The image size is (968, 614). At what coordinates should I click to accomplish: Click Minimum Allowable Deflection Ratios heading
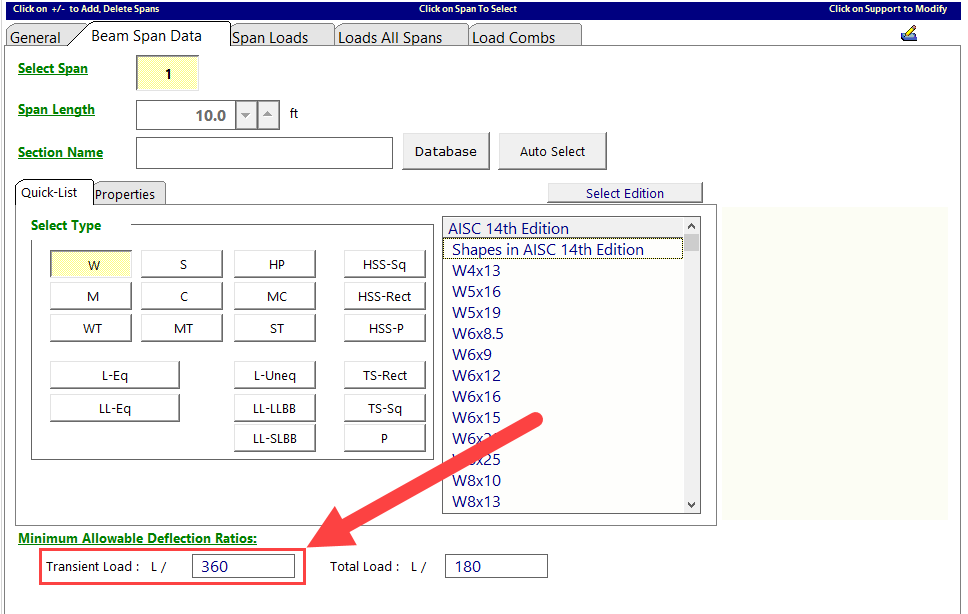coord(138,538)
